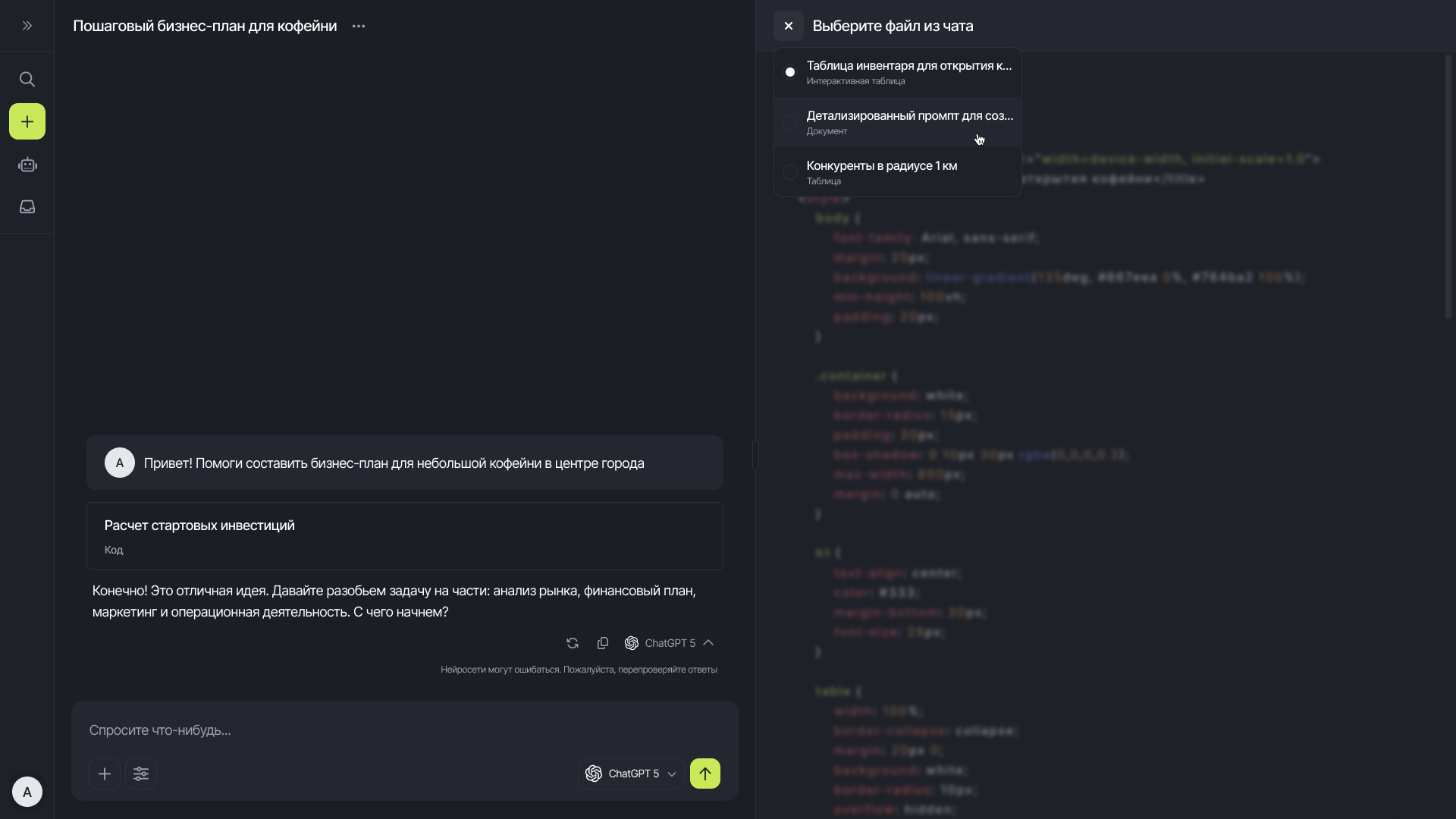
Task: Open the user profile avatar at bottom left
Action: (27, 792)
